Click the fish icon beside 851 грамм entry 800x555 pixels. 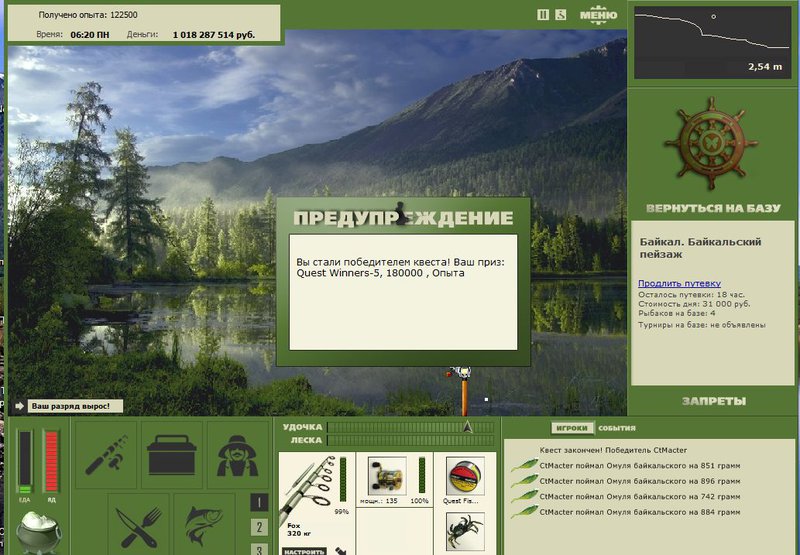coord(524,465)
